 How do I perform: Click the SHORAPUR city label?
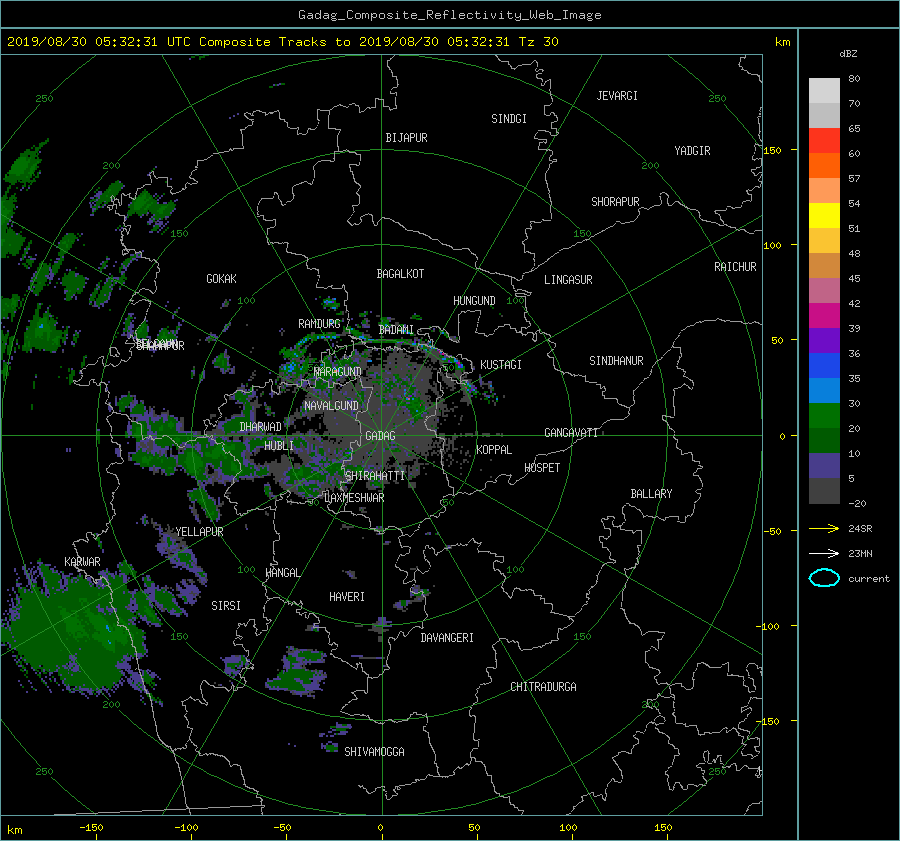[x=615, y=202]
